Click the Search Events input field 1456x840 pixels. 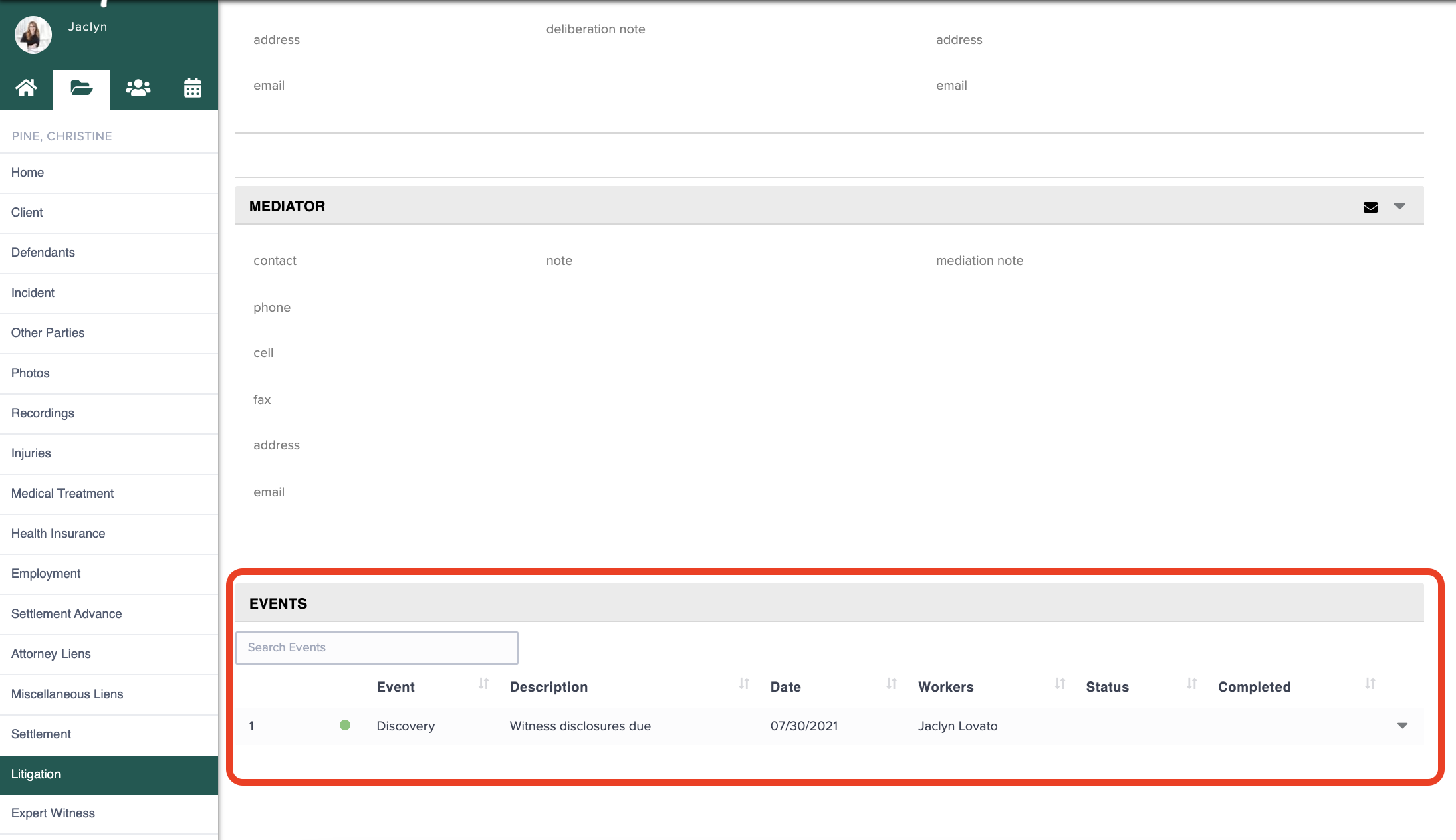coord(376,647)
